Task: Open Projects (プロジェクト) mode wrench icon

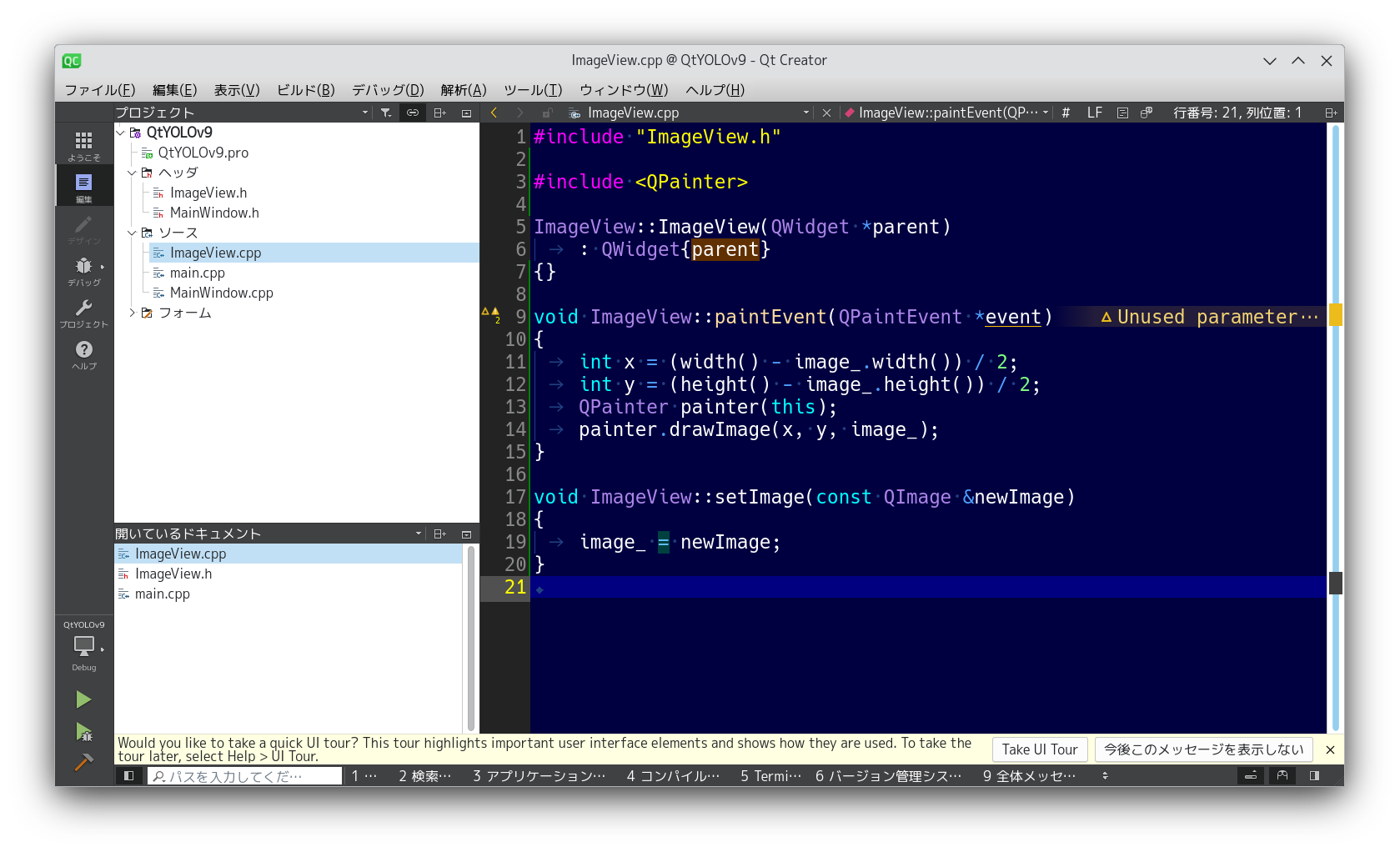Action: click(x=84, y=311)
